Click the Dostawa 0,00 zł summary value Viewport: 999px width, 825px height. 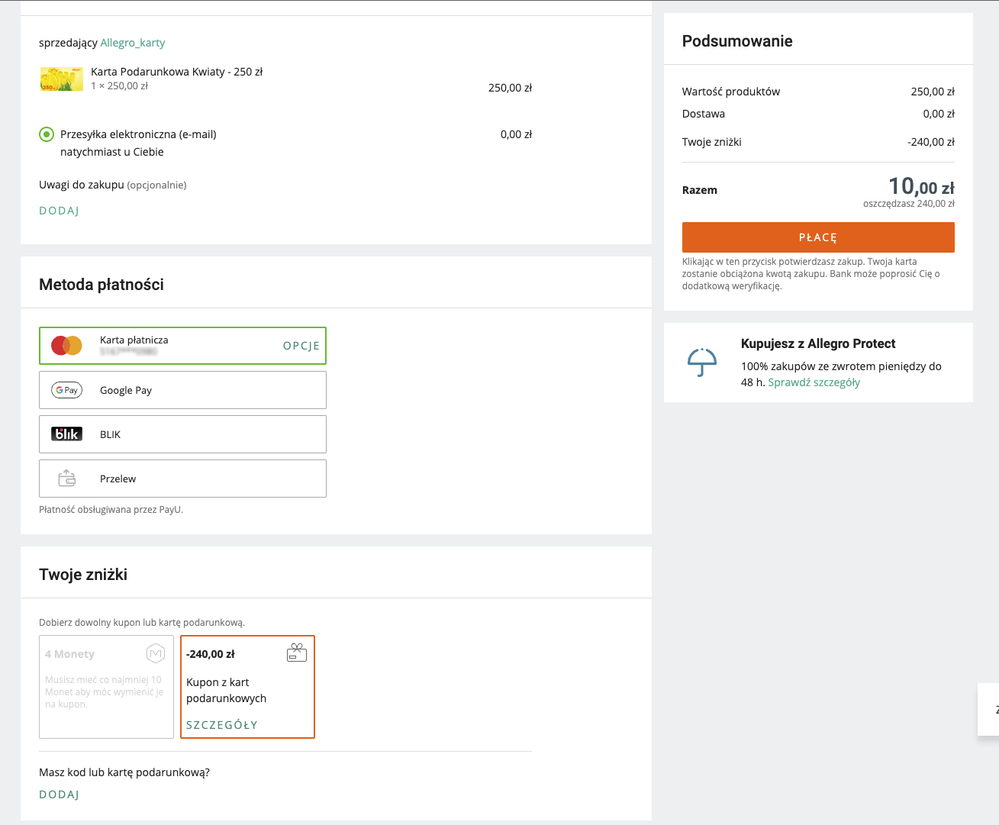tap(938, 114)
